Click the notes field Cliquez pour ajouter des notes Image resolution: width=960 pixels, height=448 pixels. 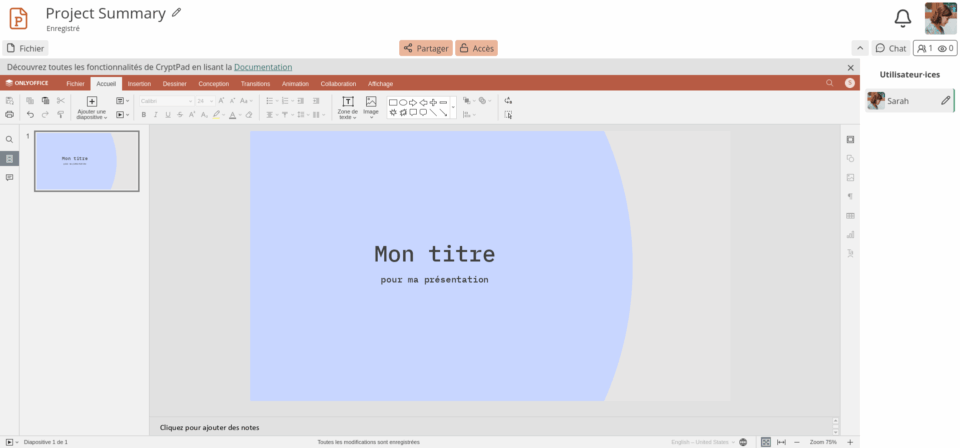point(209,427)
